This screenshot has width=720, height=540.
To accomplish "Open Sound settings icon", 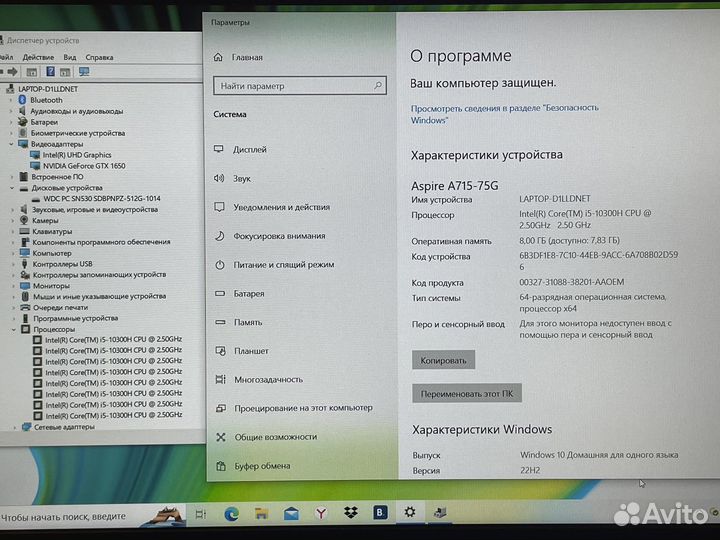I will pos(219,179).
